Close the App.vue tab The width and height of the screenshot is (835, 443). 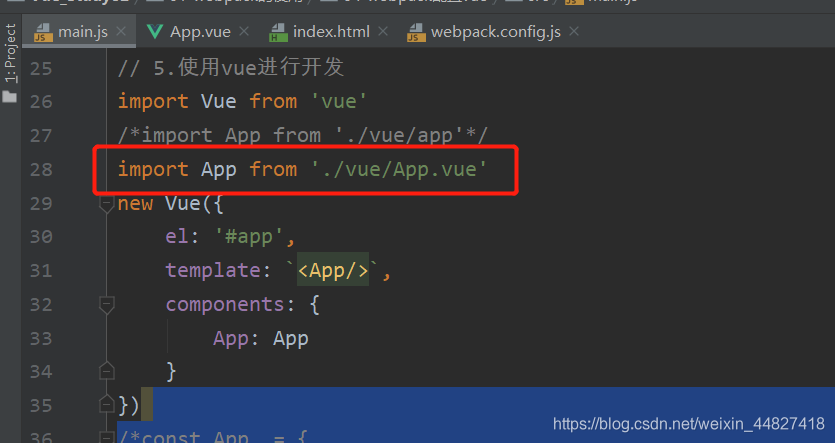click(x=244, y=31)
